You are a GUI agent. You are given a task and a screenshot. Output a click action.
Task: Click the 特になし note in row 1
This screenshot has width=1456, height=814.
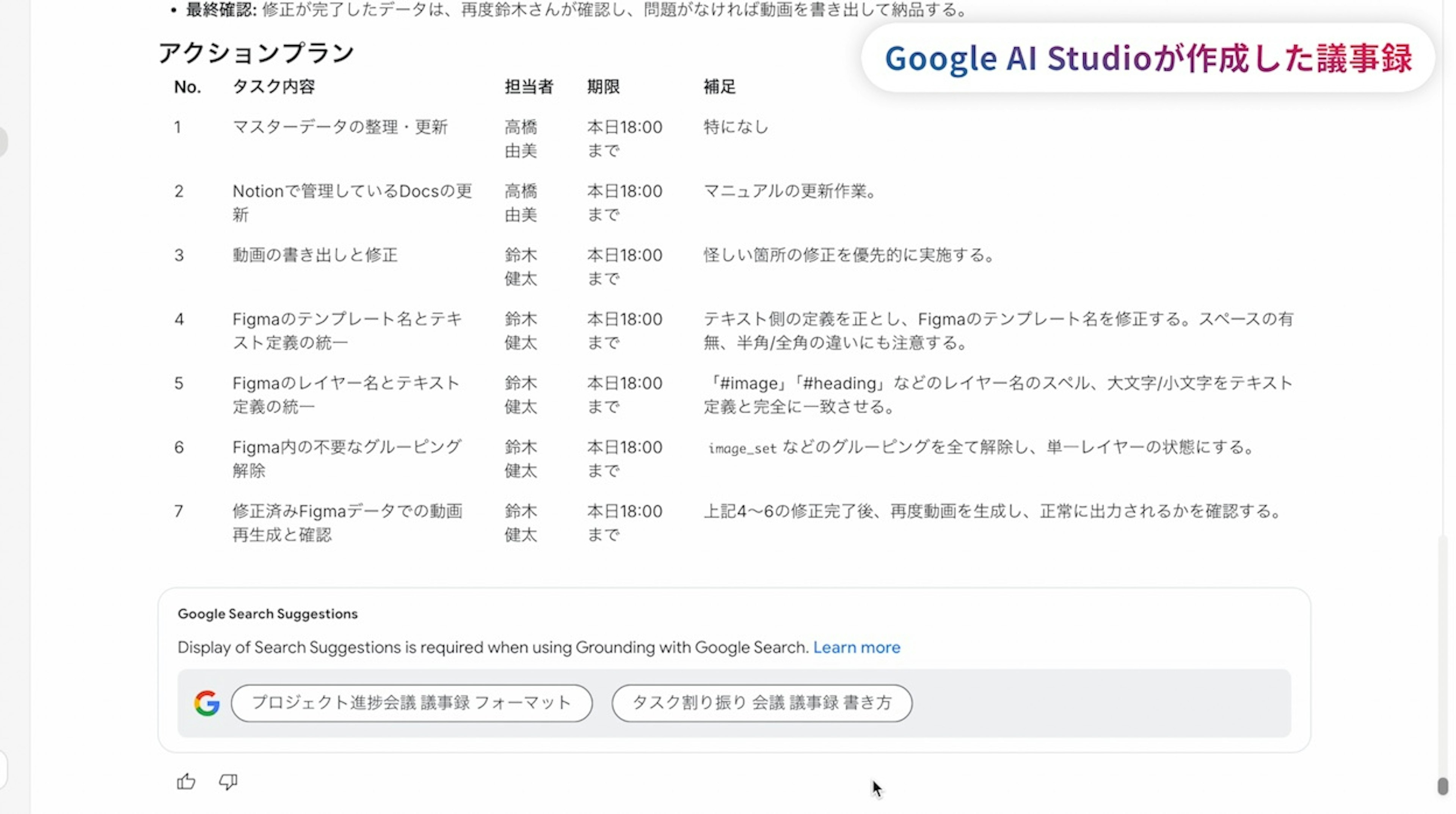(736, 127)
